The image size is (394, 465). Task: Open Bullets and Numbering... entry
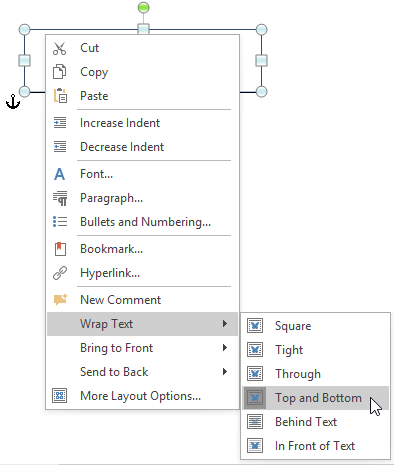142,222
